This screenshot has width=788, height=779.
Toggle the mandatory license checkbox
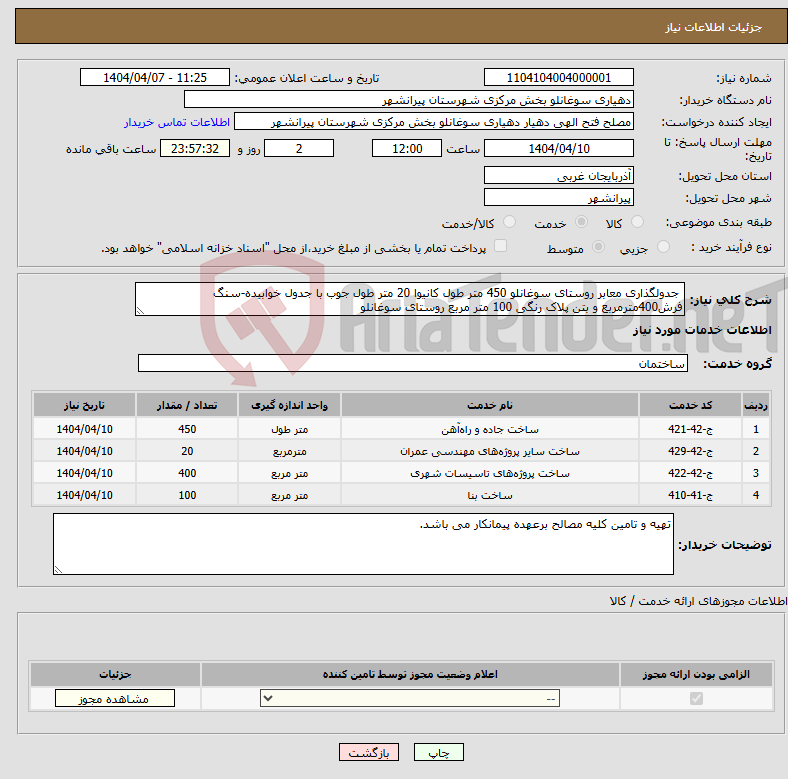tap(696, 698)
